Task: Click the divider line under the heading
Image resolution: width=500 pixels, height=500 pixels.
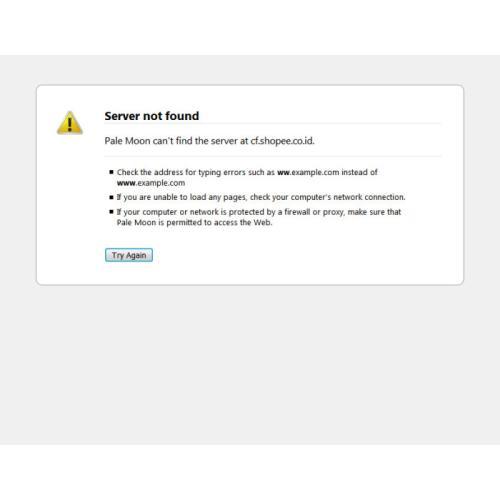Action: (x=272, y=123)
